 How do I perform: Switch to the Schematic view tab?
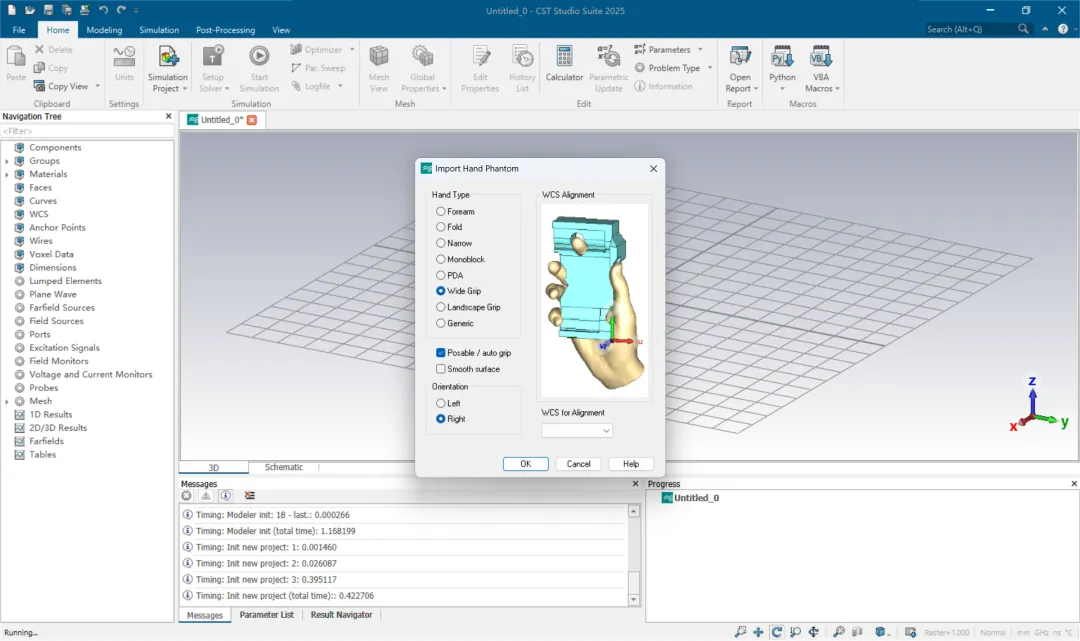pyautogui.click(x=283, y=467)
